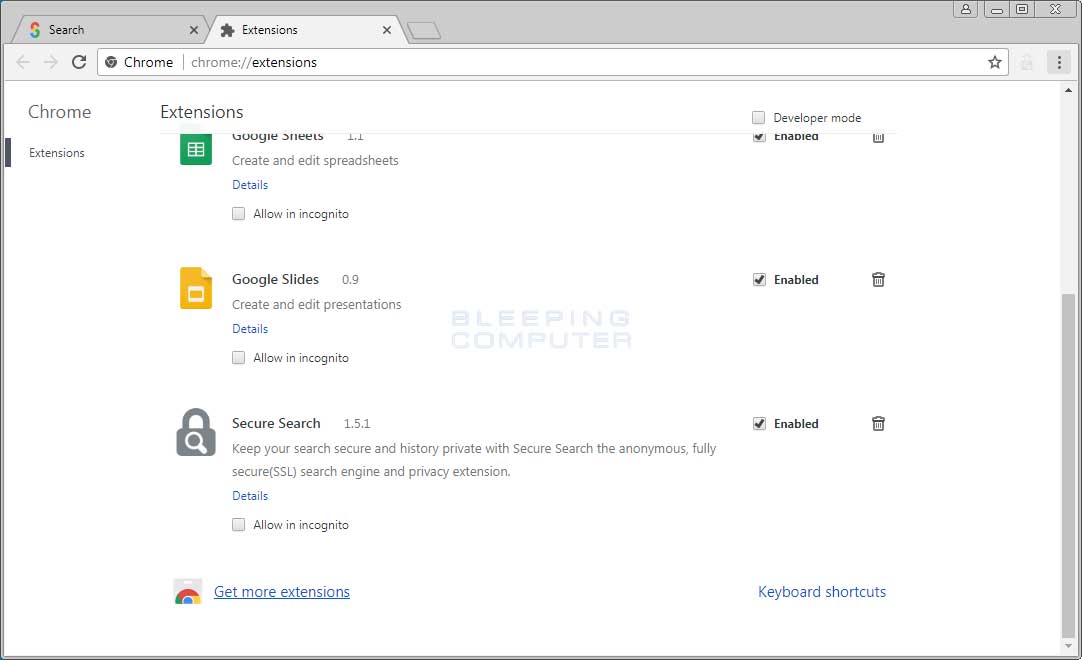Enable Developer mode checkbox
Screen dimensions: 1082x660
click(758, 117)
